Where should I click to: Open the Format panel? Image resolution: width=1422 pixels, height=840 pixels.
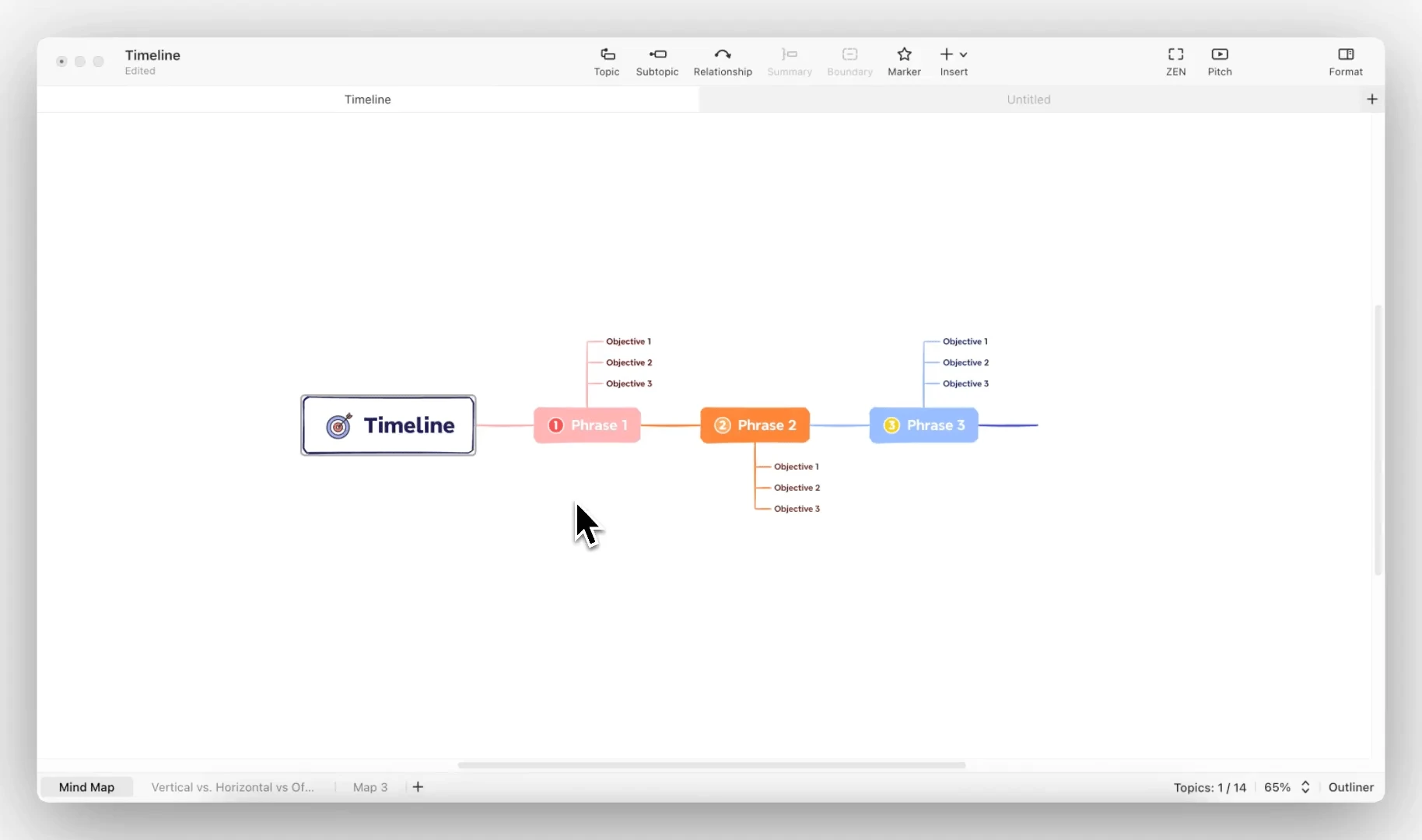[x=1345, y=61]
